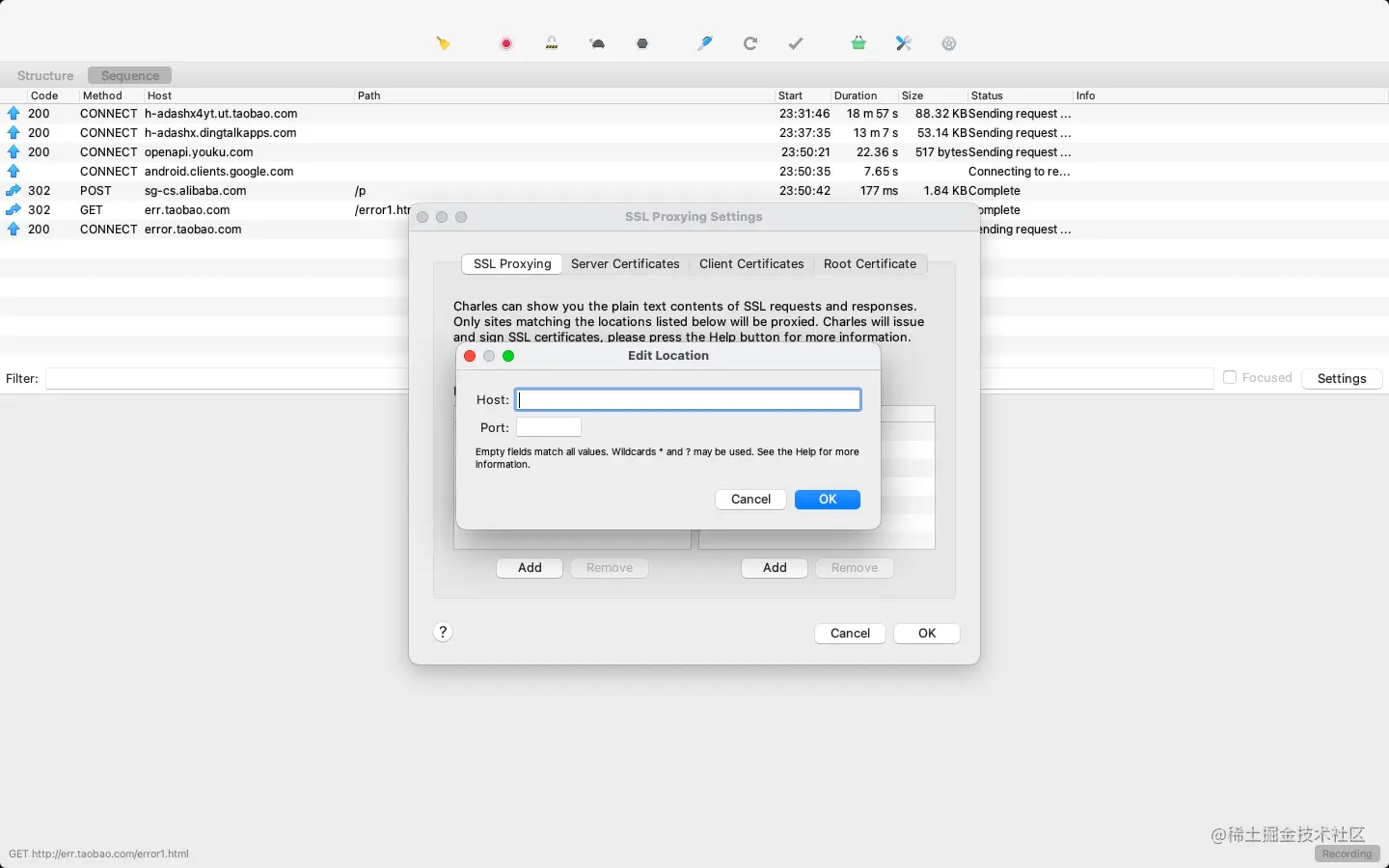The image size is (1389, 868).
Task: Click OK in the Edit Location dialog
Action: [x=828, y=500]
